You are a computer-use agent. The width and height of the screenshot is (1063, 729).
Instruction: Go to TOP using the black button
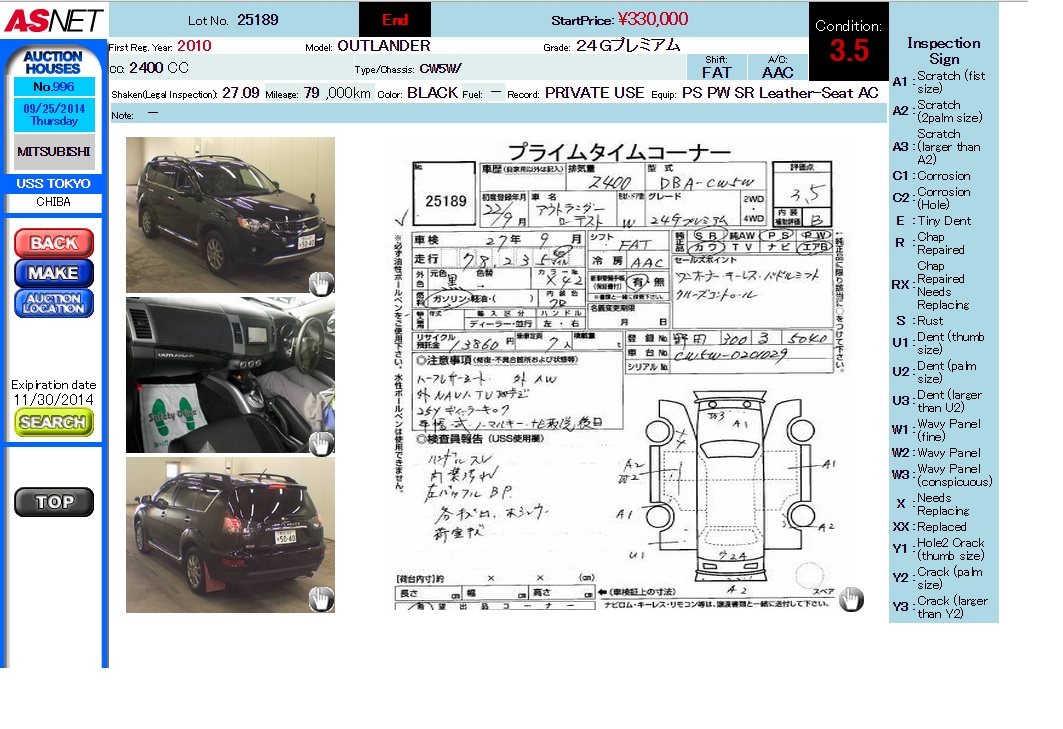tap(54, 502)
